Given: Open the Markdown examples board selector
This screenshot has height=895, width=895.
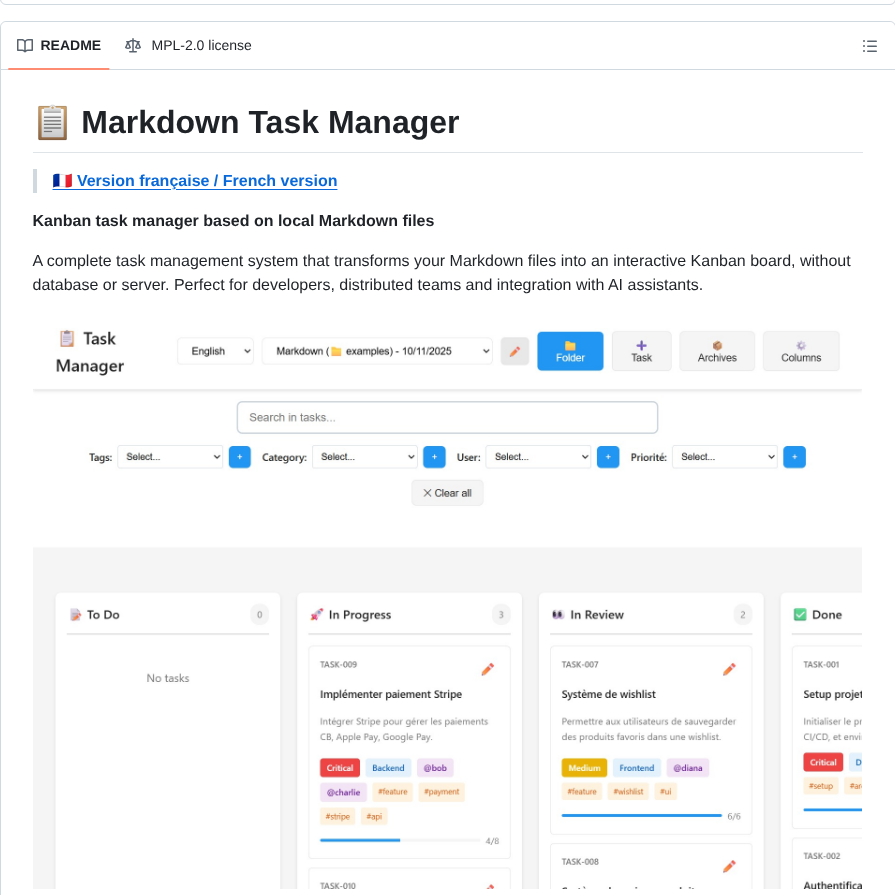Looking at the screenshot, I should tap(377, 351).
